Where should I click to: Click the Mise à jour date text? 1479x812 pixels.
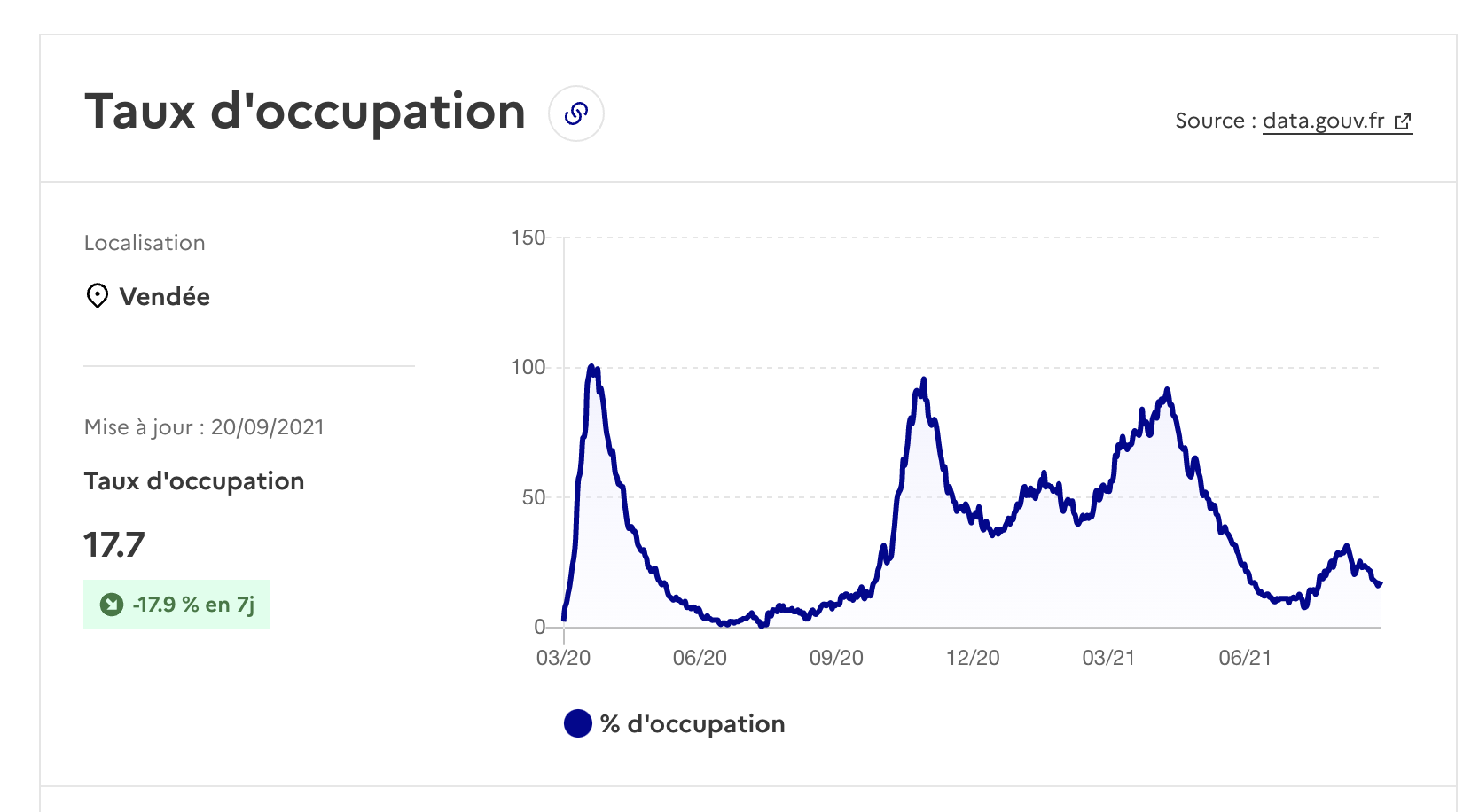pyautogui.click(x=204, y=427)
